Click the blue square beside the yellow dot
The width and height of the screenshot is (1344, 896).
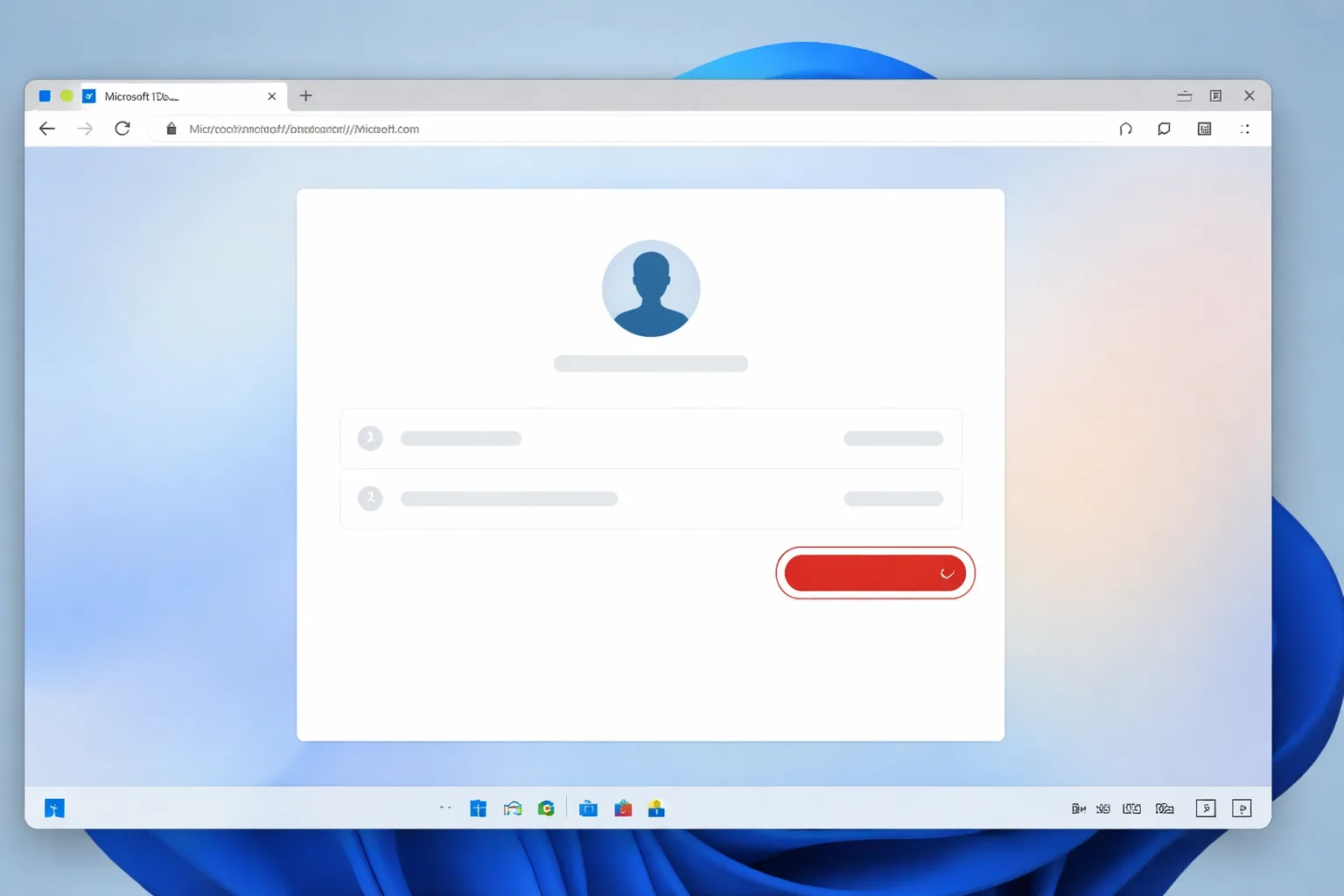45,96
